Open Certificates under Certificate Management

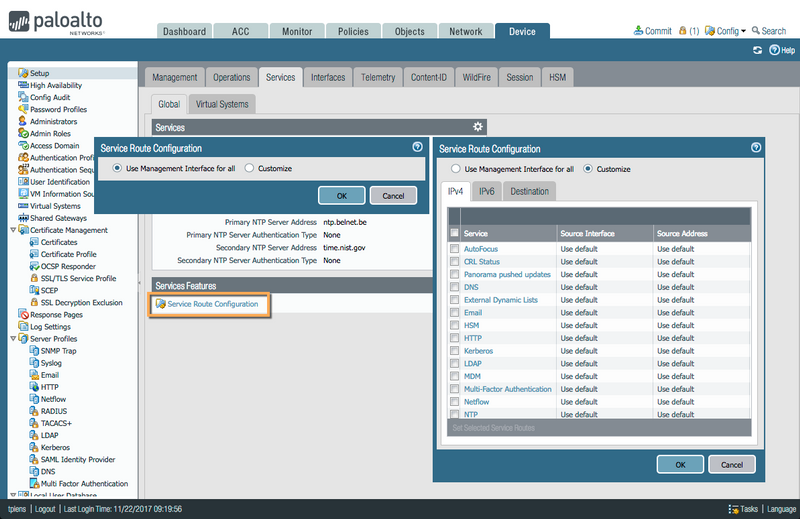59,242
